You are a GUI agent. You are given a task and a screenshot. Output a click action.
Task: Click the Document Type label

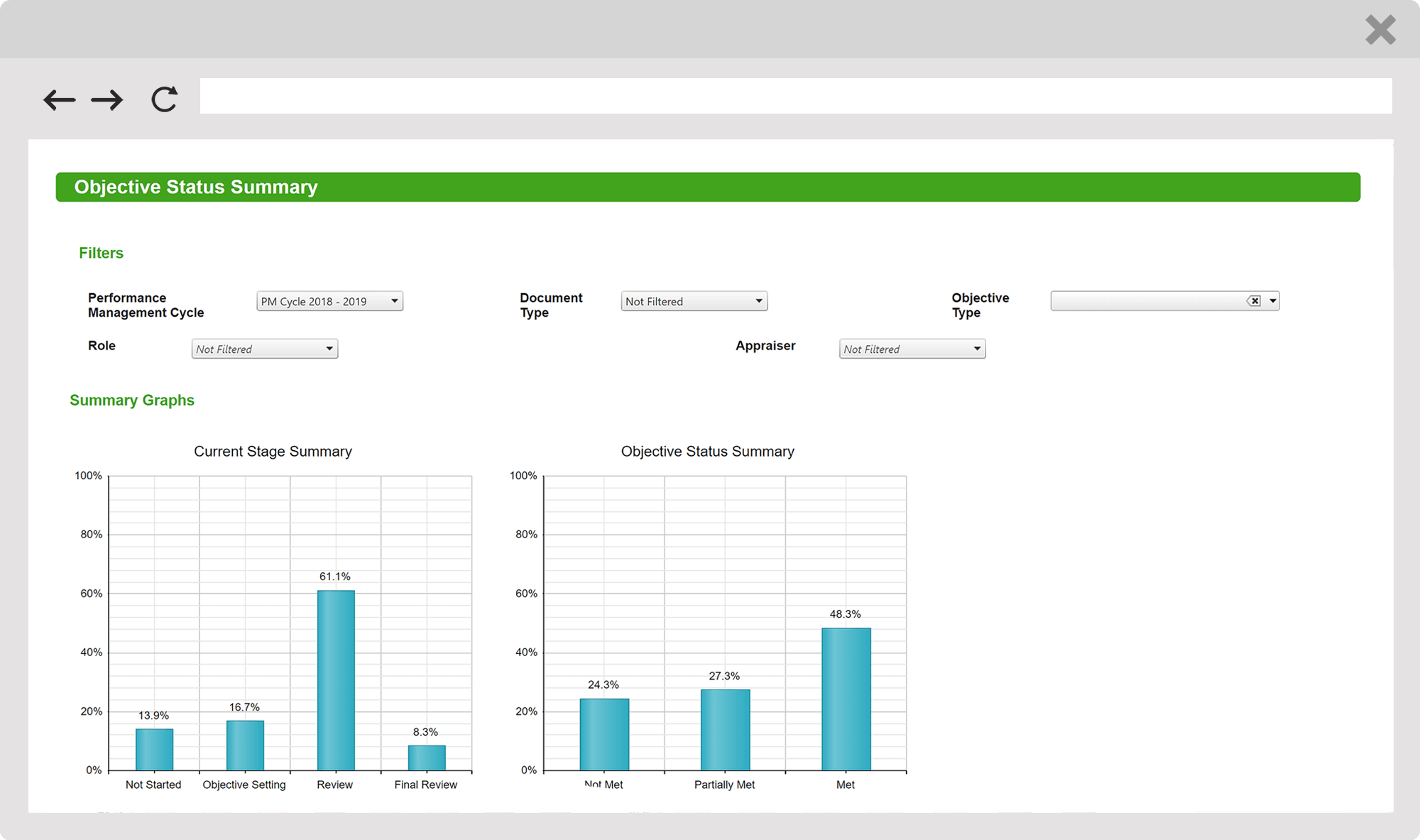(551, 305)
